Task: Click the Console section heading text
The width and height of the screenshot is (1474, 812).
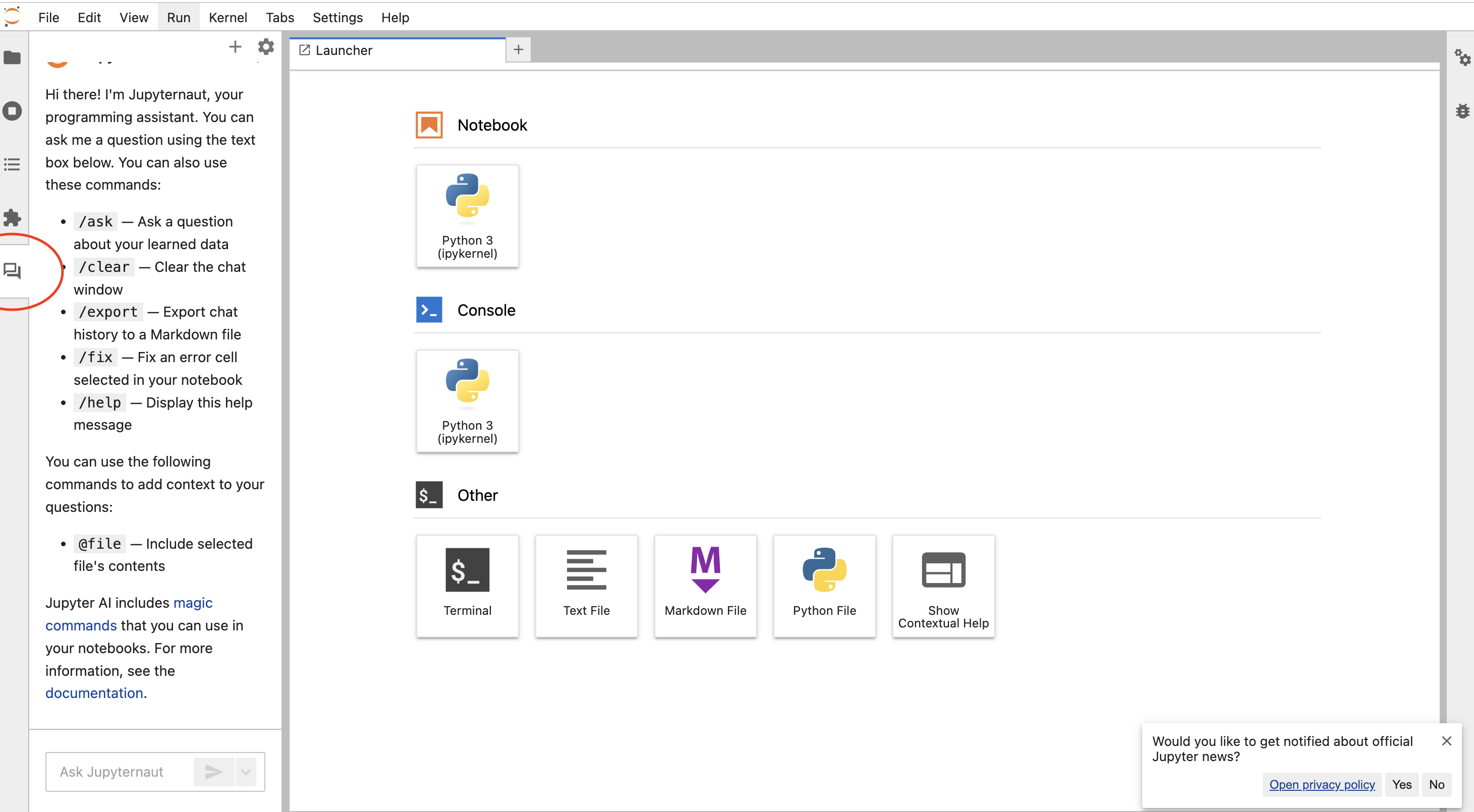Action: tap(486, 310)
